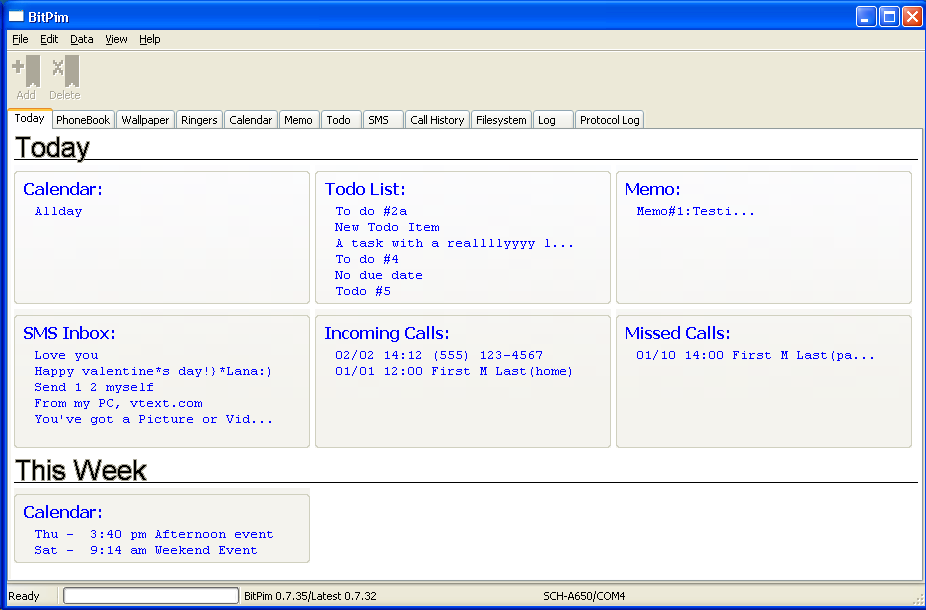Switch to the Todo tab
This screenshot has width=926, height=610.
point(341,120)
